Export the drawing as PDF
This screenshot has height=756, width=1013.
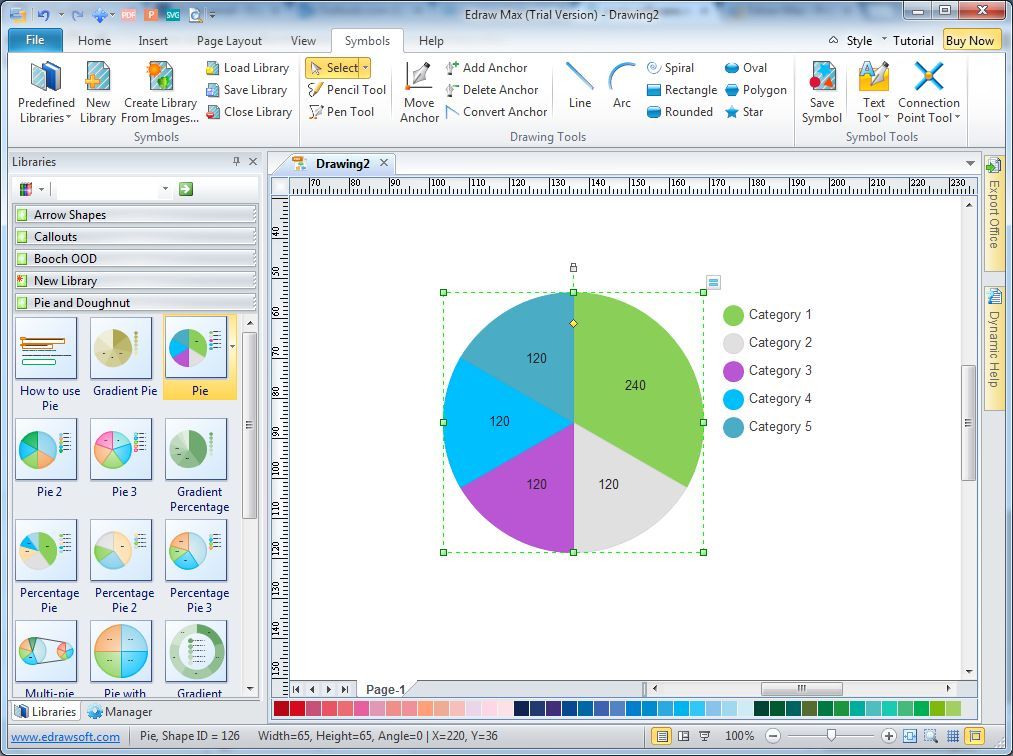(x=129, y=14)
